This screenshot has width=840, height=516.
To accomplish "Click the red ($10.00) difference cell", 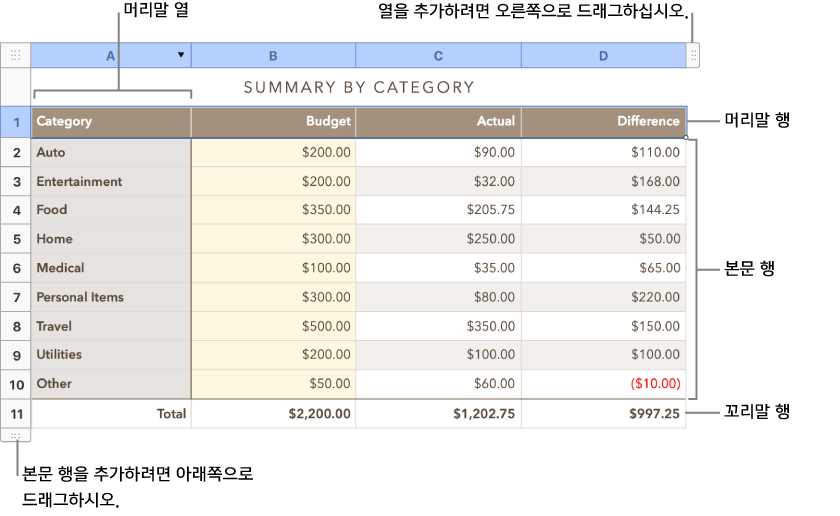I will pos(604,384).
